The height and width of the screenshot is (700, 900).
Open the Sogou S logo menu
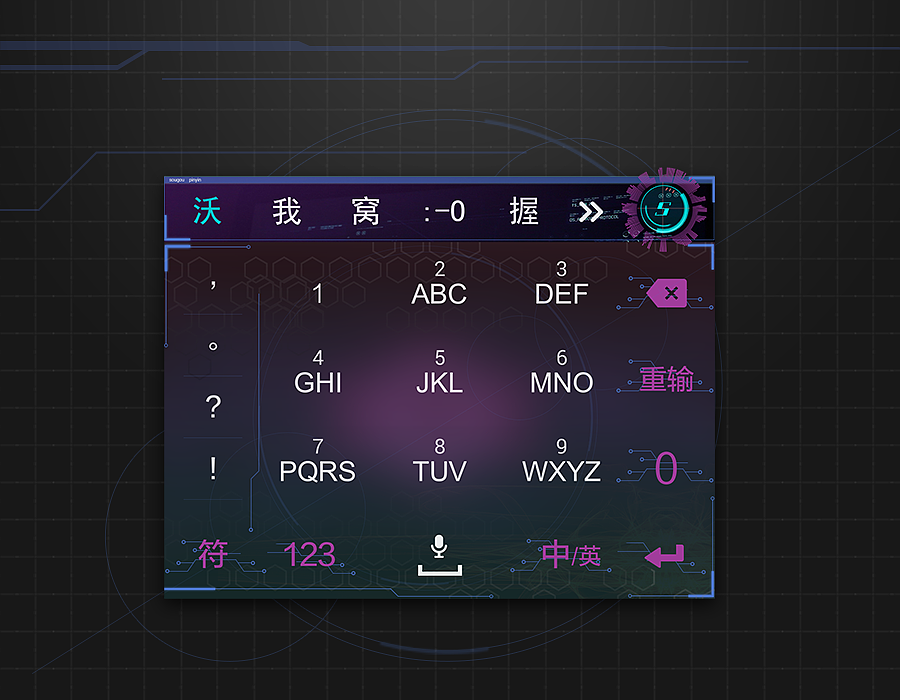(664, 209)
